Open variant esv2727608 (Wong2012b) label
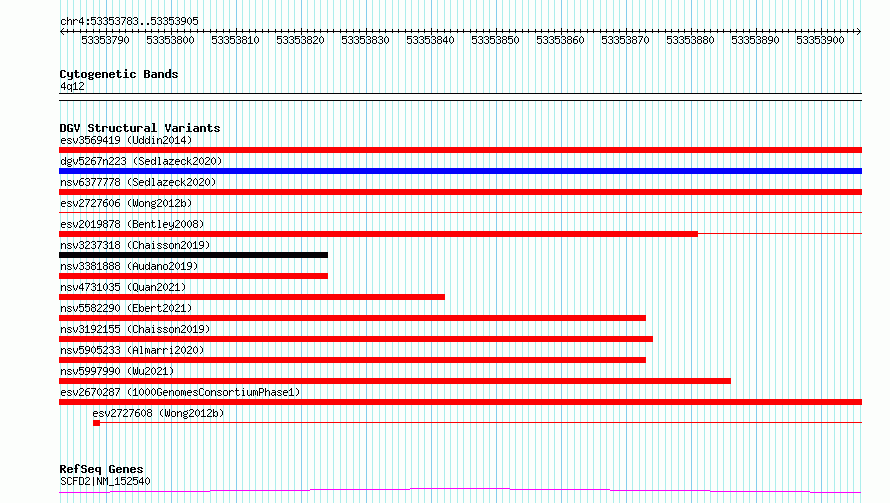This screenshot has height=503, width=890. click(158, 413)
